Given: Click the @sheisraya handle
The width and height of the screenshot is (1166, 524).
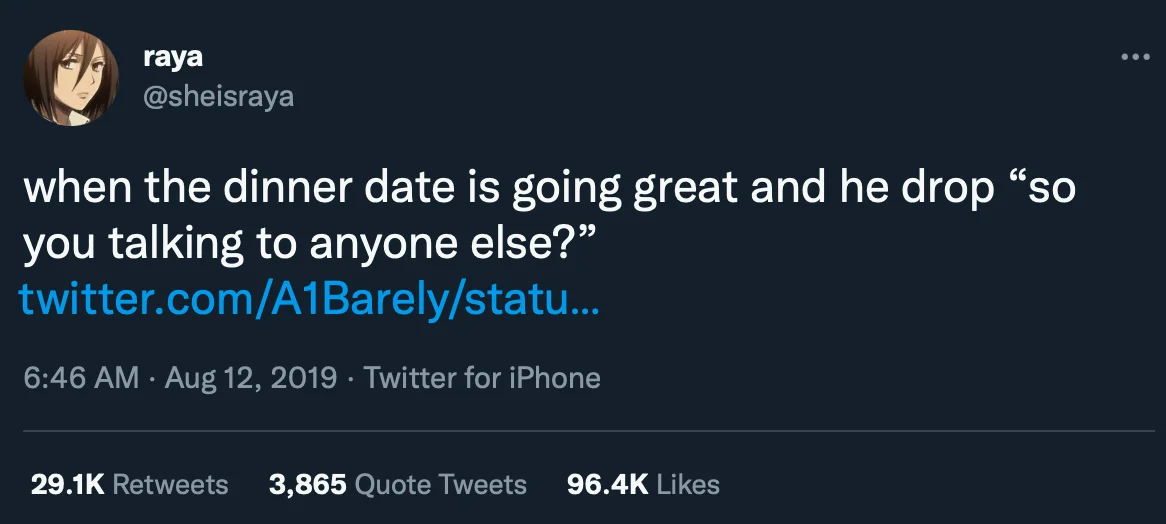Looking at the screenshot, I should pyautogui.click(x=218, y=97).
